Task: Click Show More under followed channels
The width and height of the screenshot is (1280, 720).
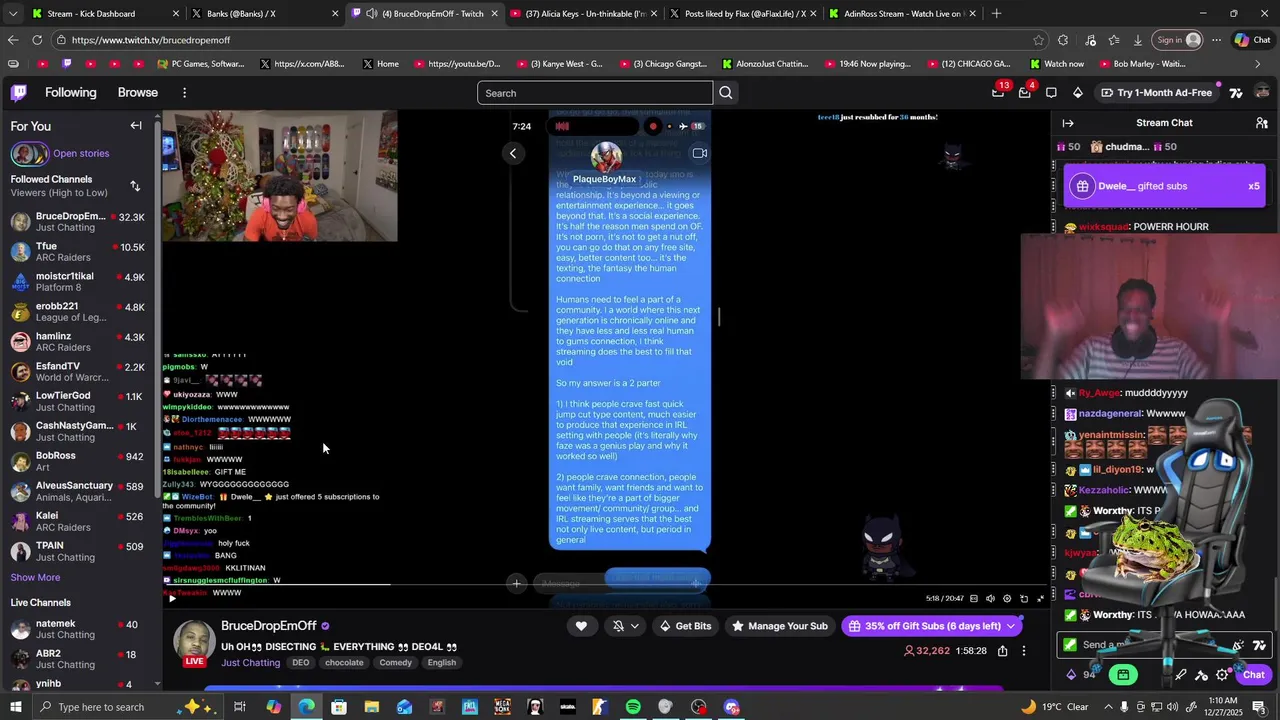Action: (35, 578)
